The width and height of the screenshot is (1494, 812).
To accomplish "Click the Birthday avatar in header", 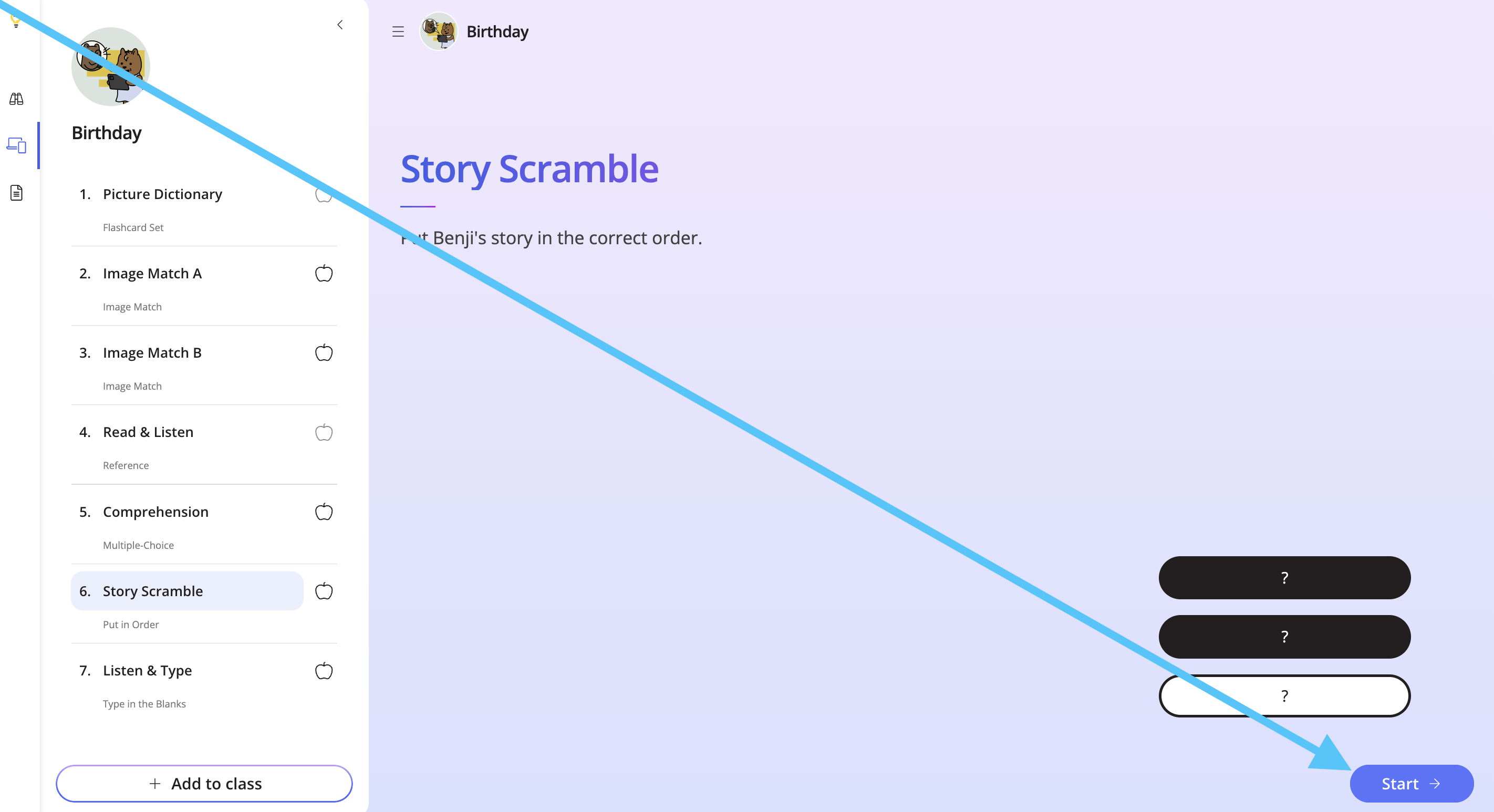I will point(439,32).
